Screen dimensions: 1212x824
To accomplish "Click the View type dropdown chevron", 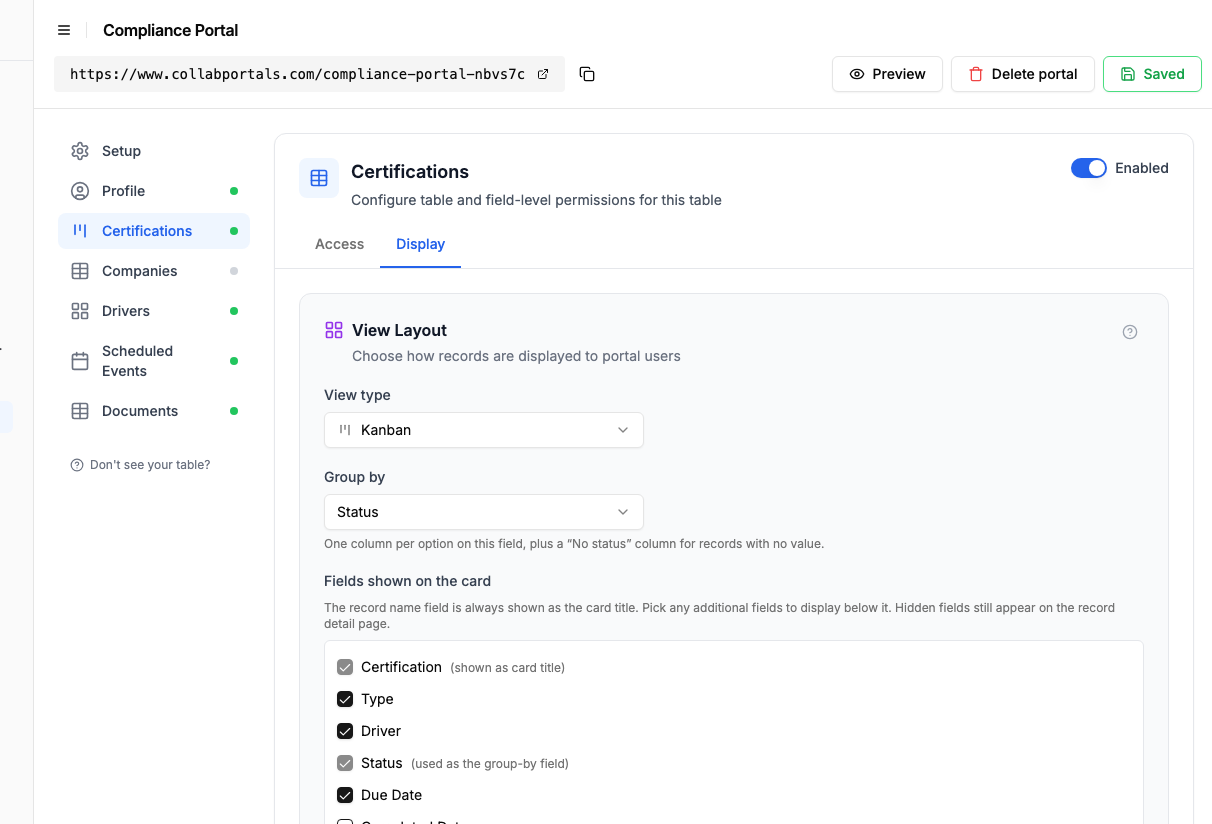I will (x=623, y=430).
